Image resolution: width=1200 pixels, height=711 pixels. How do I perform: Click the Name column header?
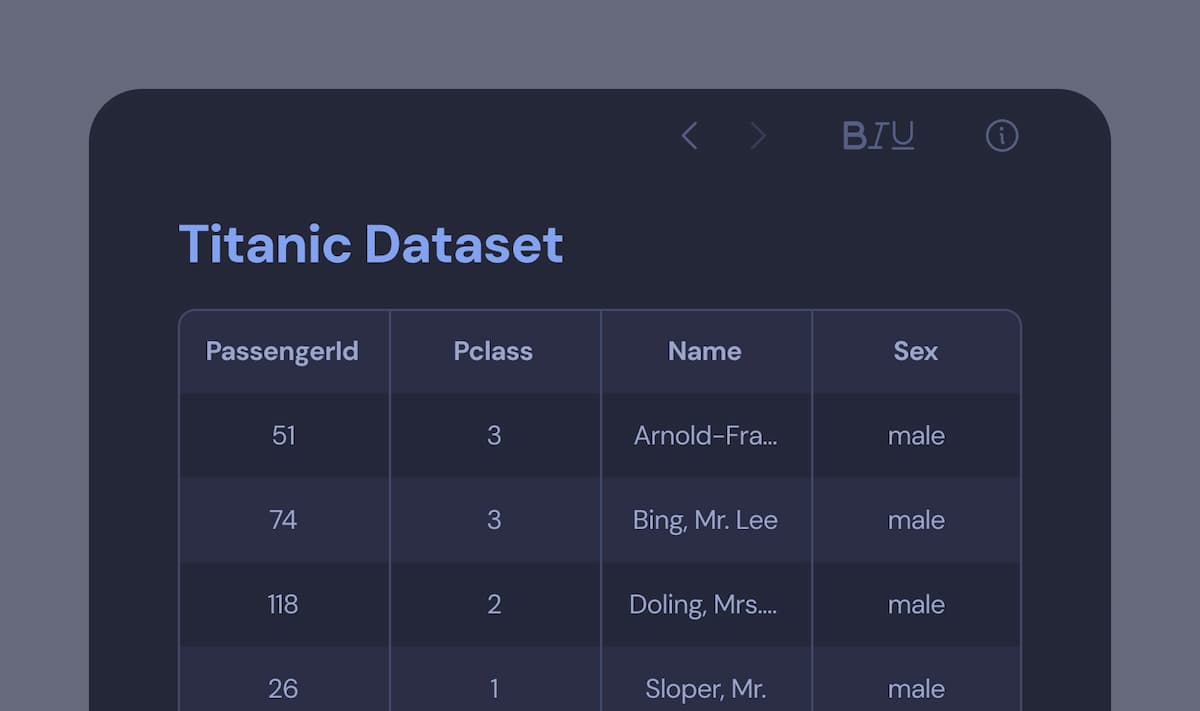(705, 352)
